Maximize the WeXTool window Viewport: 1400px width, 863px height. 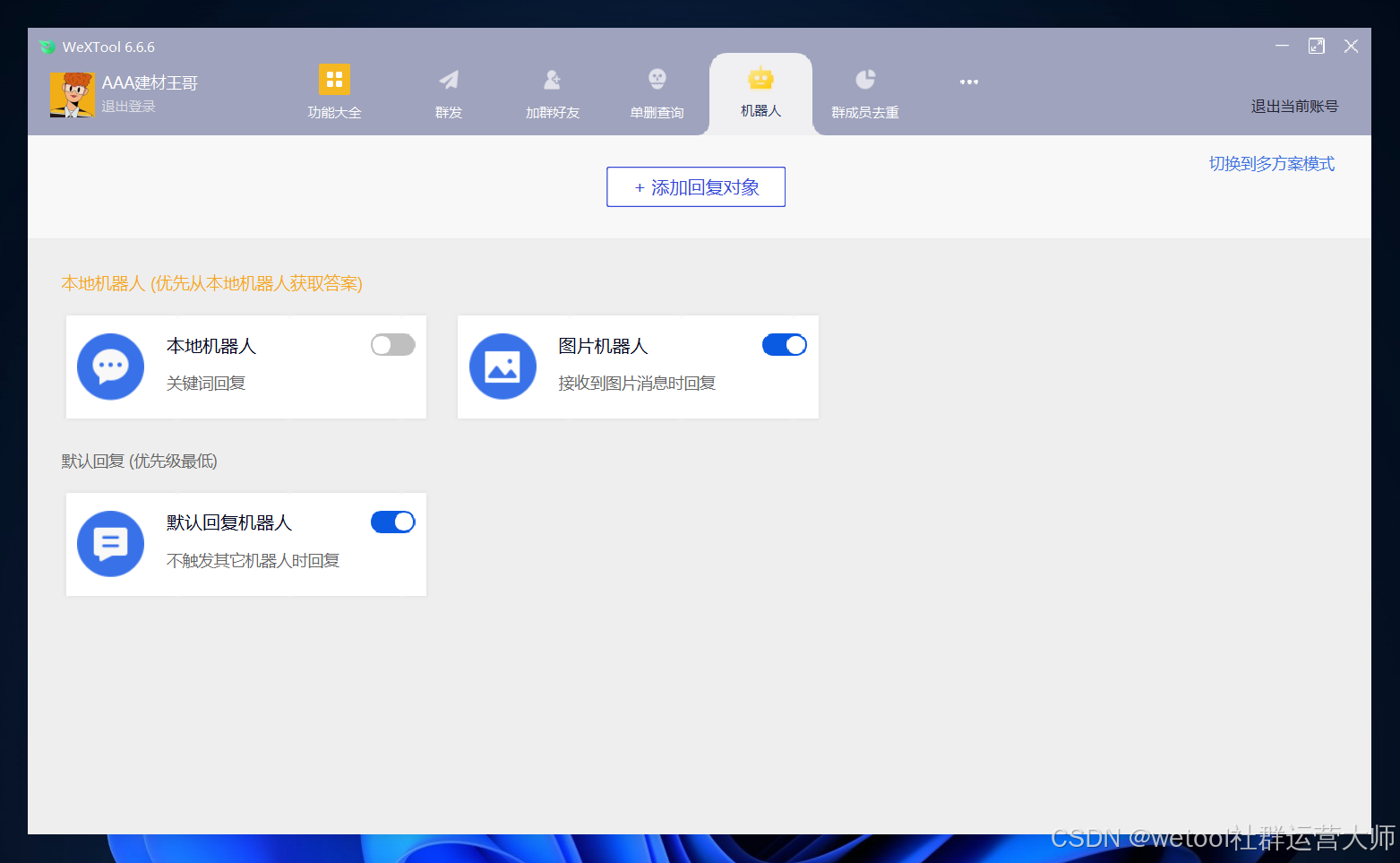1316,46
